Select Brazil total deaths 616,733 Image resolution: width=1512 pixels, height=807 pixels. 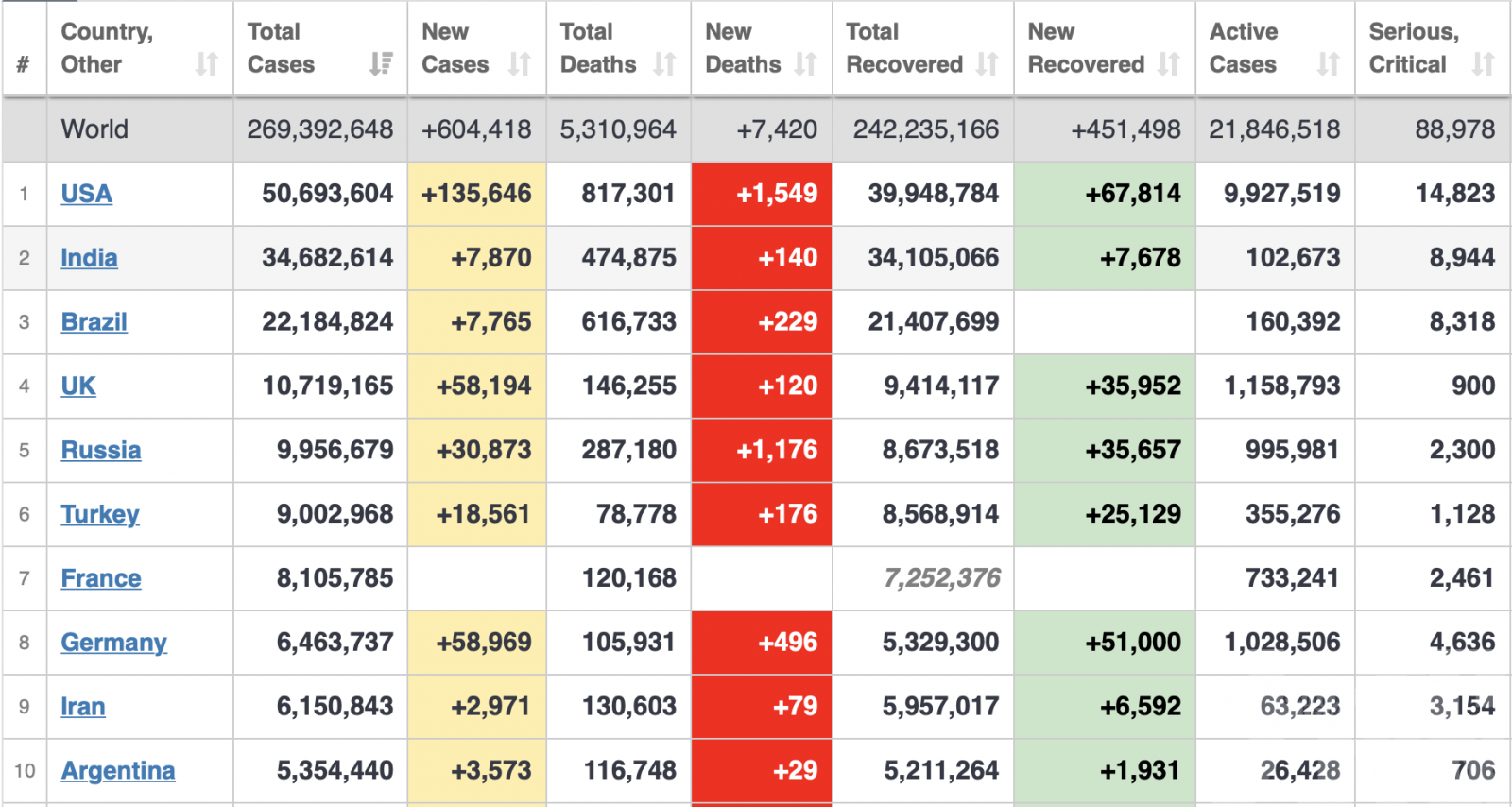(x=629, y=322)
